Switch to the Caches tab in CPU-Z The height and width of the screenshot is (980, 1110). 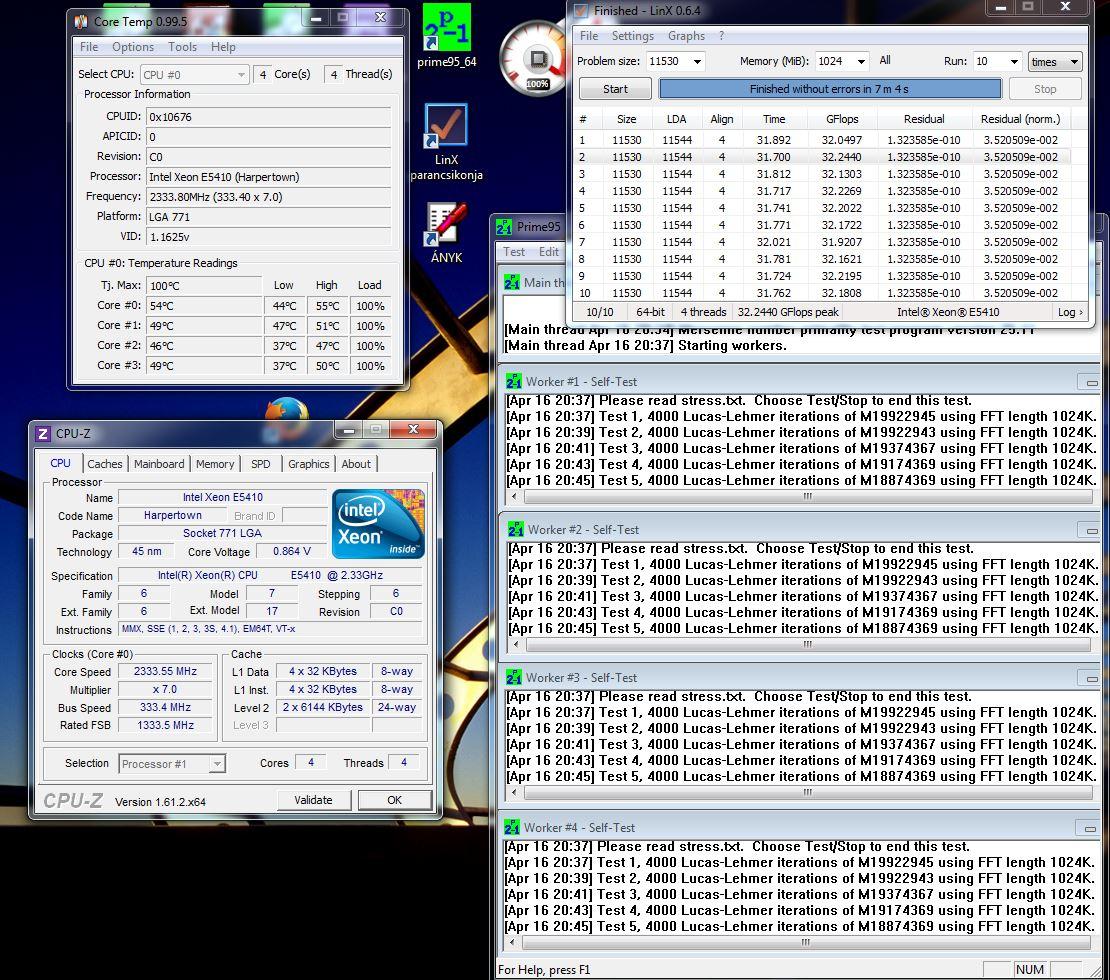[105, 464]
